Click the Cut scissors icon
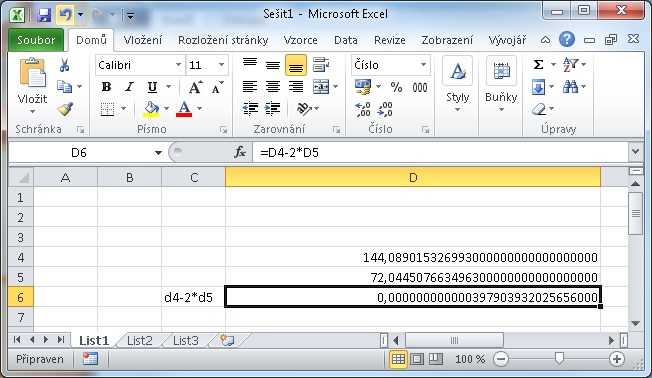The image size is (652, 378). click(x=64, y=65)
